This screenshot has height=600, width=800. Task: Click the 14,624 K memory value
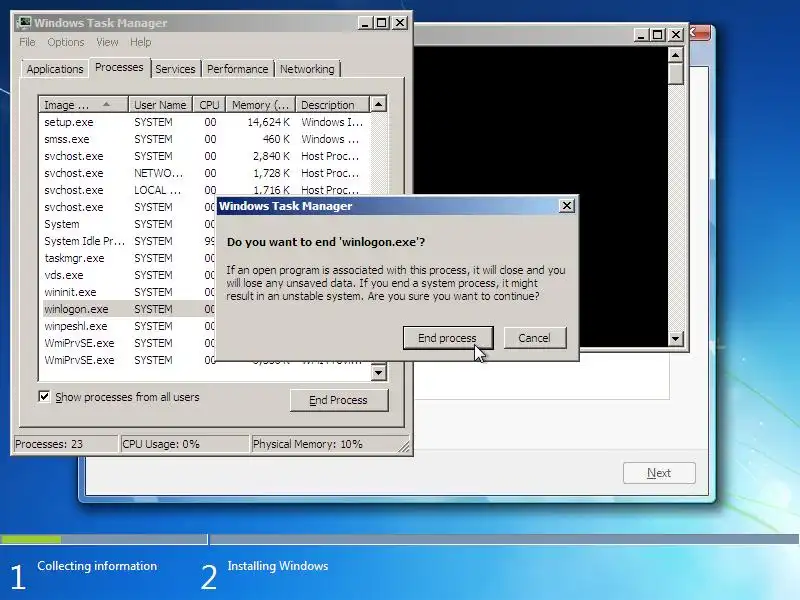coord(269,122)
